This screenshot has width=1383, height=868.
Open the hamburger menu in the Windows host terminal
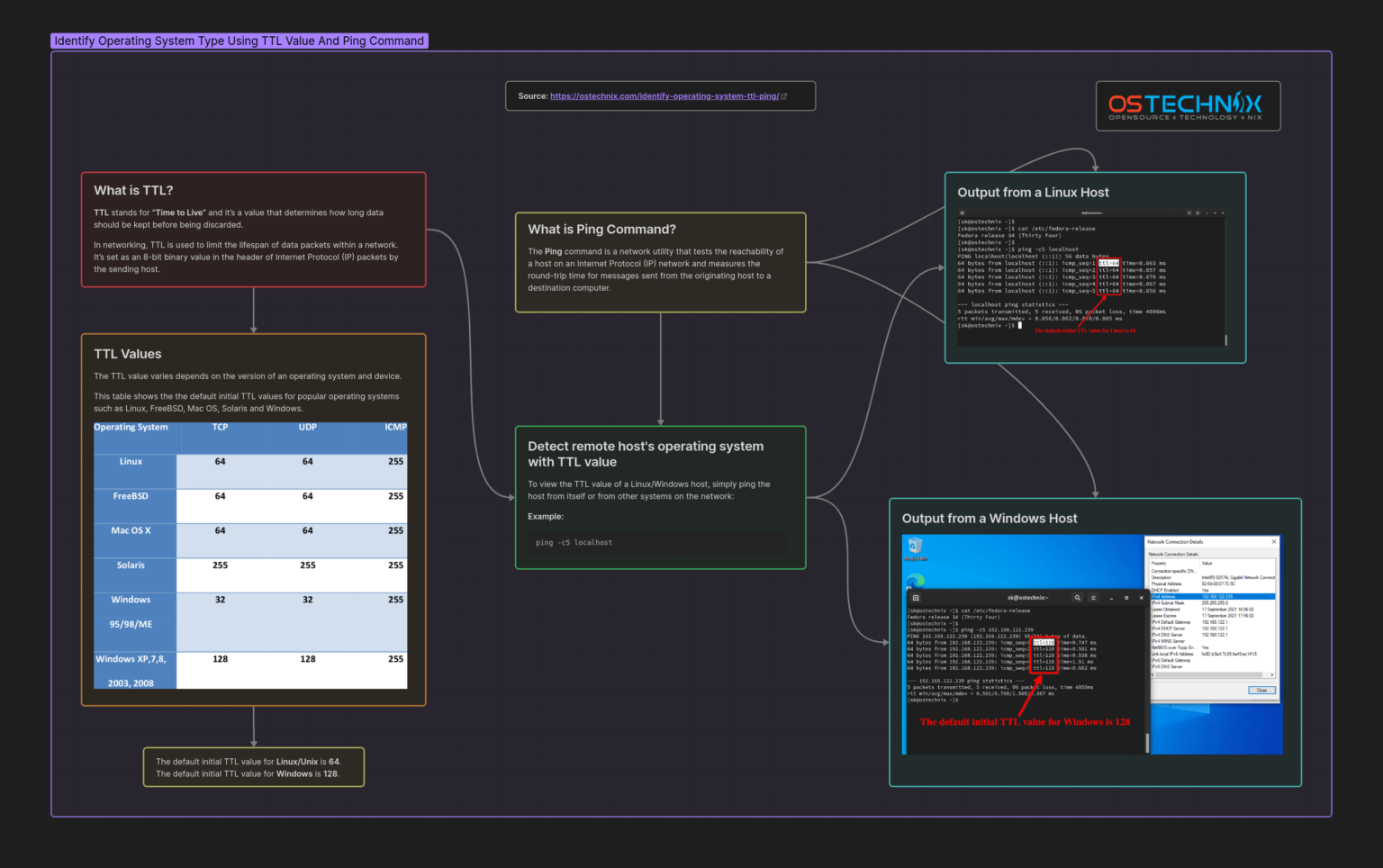(1093, 598)
